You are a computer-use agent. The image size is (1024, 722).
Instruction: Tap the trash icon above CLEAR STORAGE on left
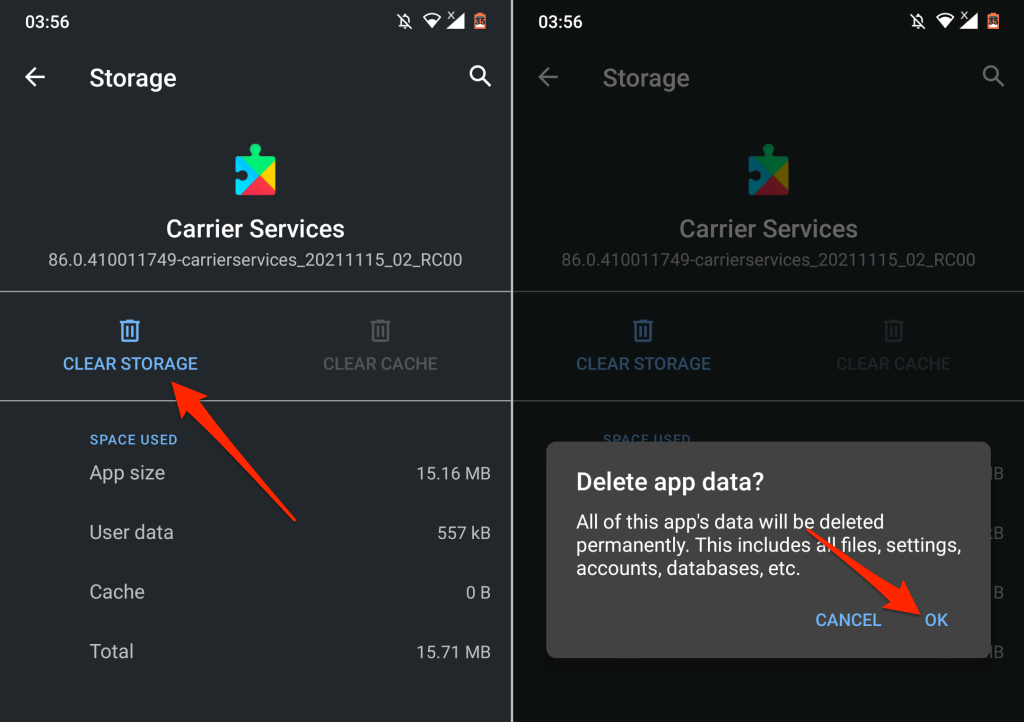(x=130, y=330)
